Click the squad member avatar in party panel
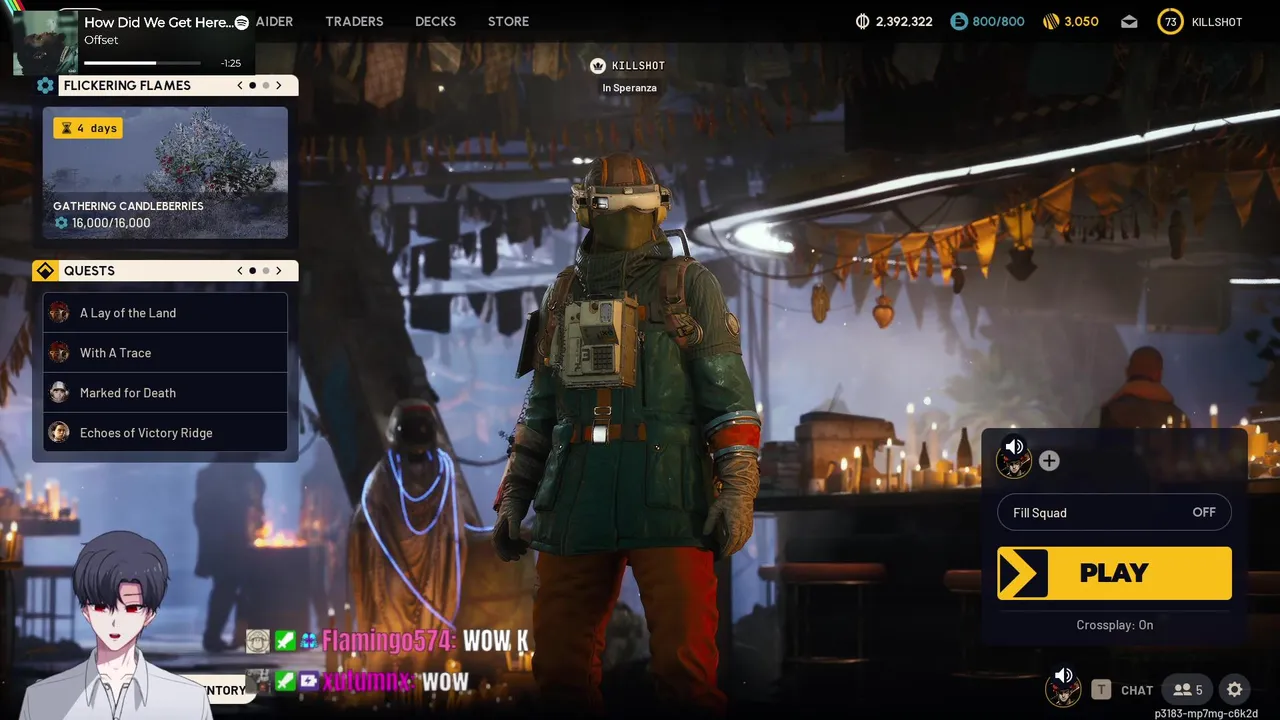This screenshot has height=720, width=1280. [1014, 460]
